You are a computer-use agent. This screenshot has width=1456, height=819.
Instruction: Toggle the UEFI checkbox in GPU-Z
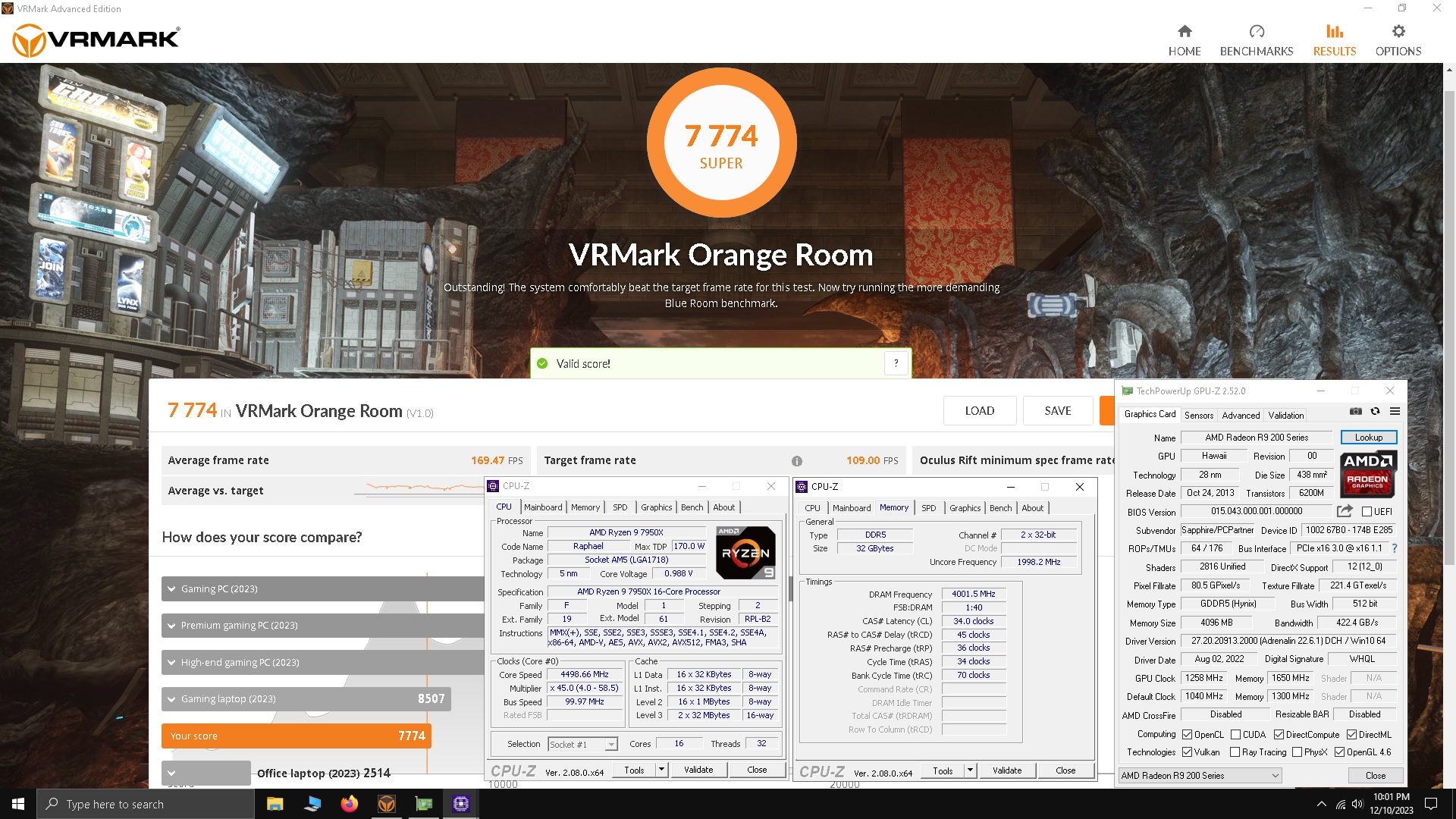point(1367,512)
